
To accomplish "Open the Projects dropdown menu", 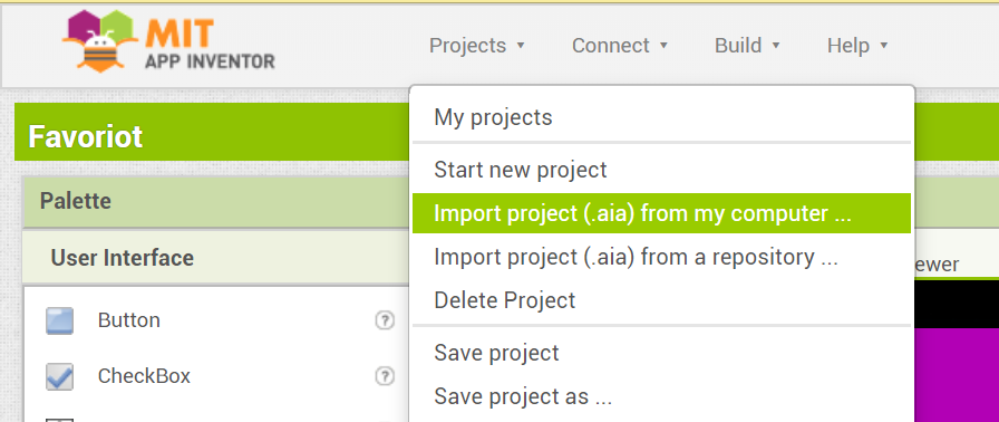I will tap(476, 46).
